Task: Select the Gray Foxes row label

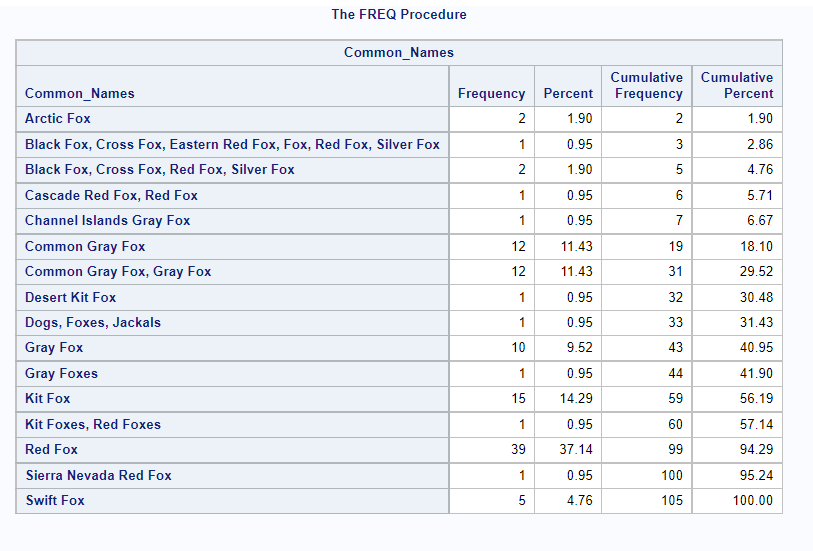Action: (x=62, y=374)
